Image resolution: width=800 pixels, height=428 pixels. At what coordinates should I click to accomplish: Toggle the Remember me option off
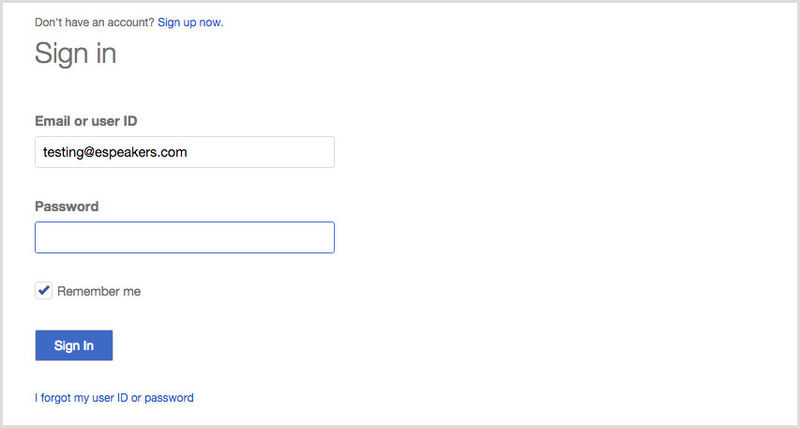[44, 291]
